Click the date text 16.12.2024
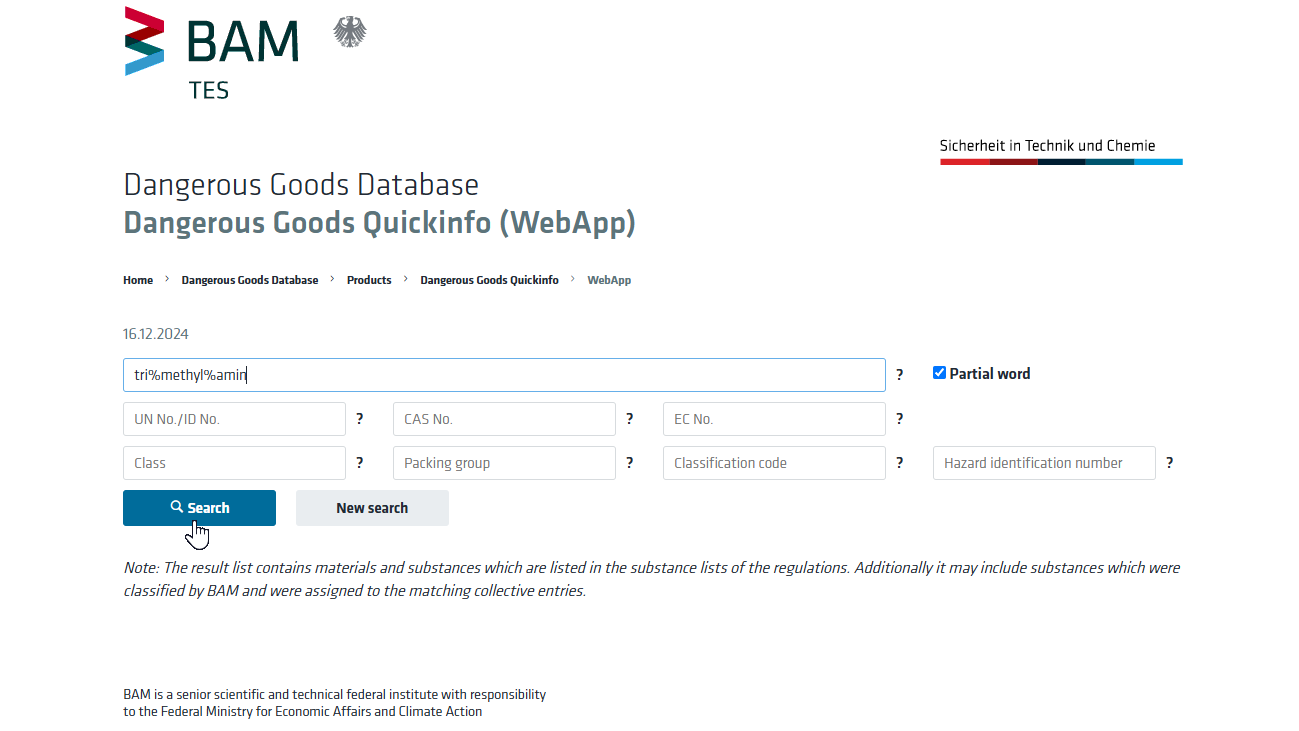 (x=156, y=334)
